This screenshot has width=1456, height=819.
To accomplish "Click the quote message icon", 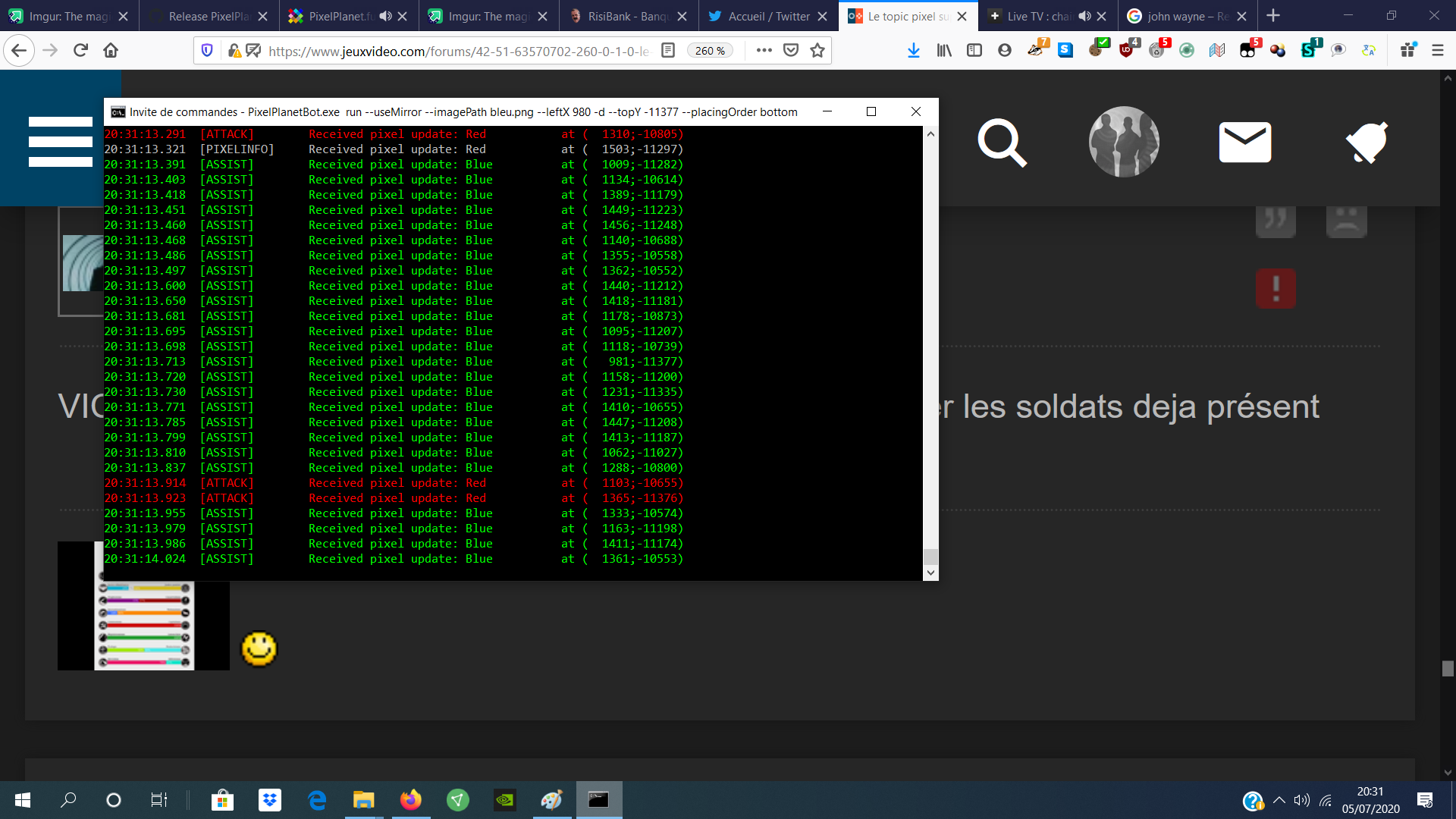I will pyautogui.click(x=1276, y=221).
